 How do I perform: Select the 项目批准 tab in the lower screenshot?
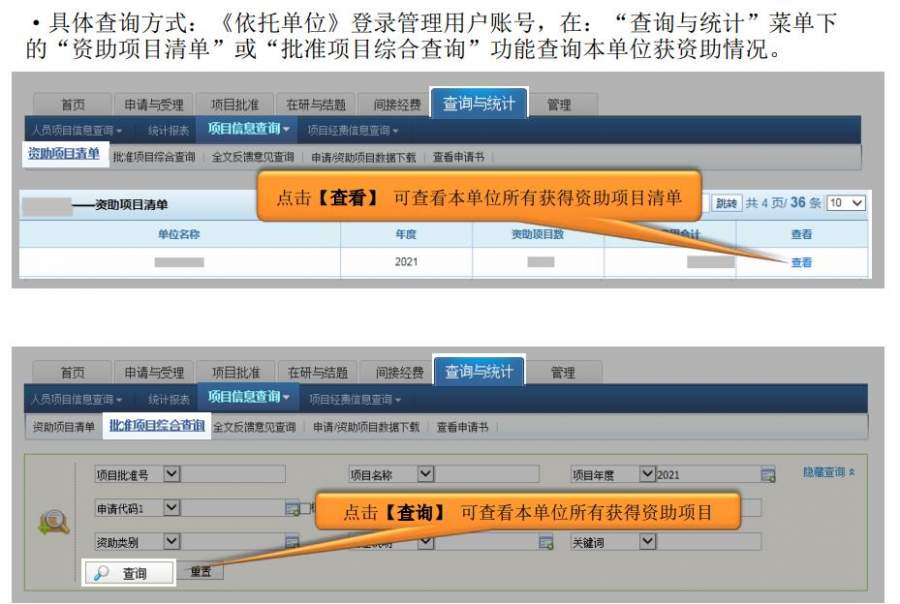click(236, 373)
